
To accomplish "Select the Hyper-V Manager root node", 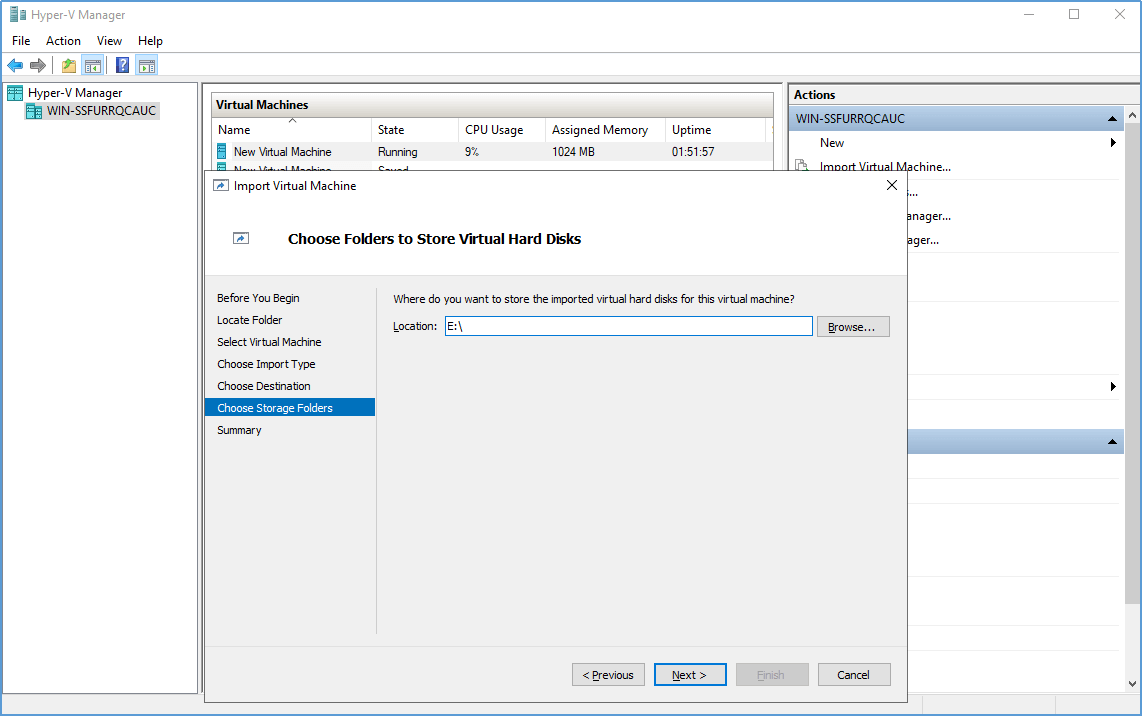I will [74, 93].
